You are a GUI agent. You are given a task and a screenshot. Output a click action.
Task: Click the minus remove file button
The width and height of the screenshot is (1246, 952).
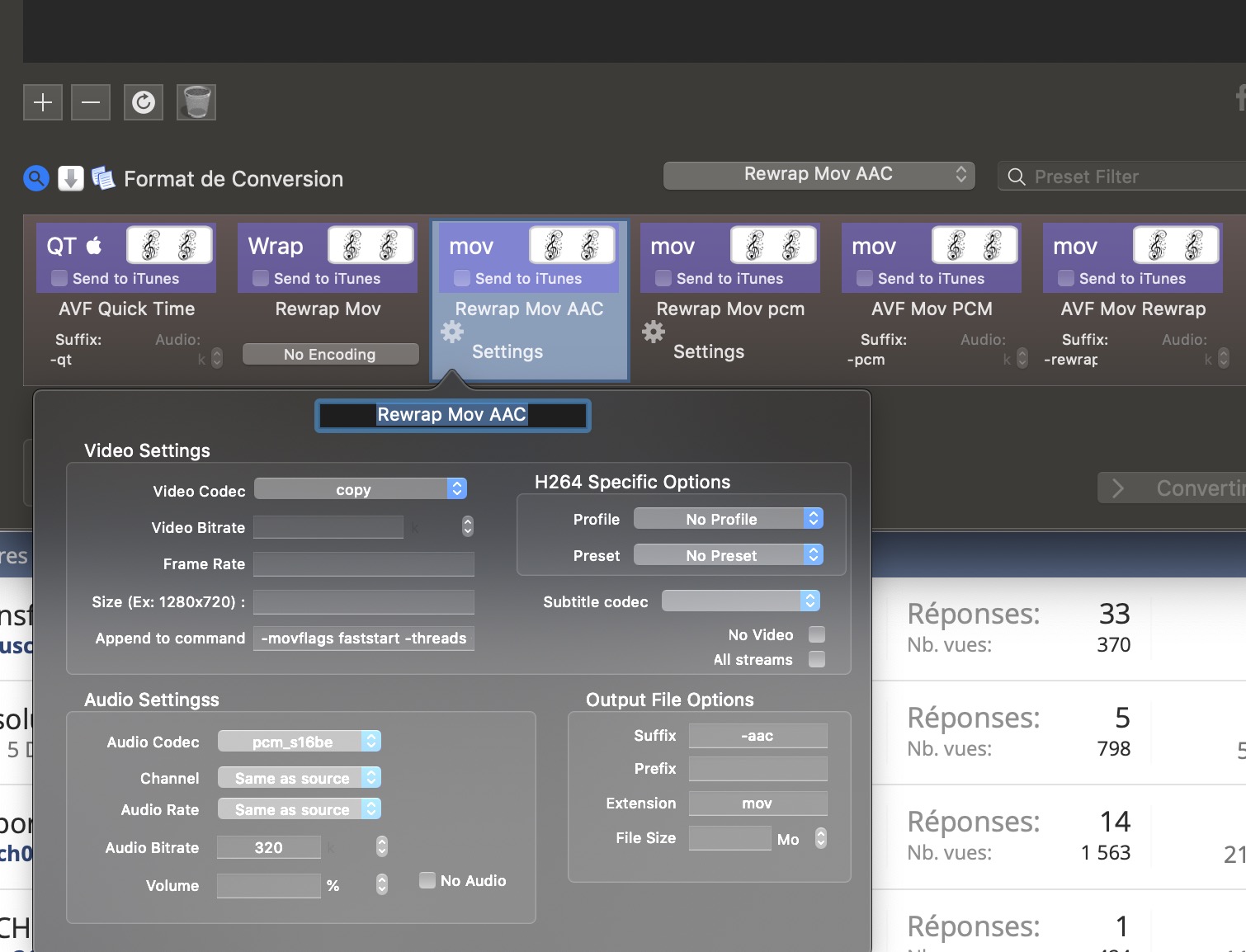pyautogui.click(x=91, y=102)
